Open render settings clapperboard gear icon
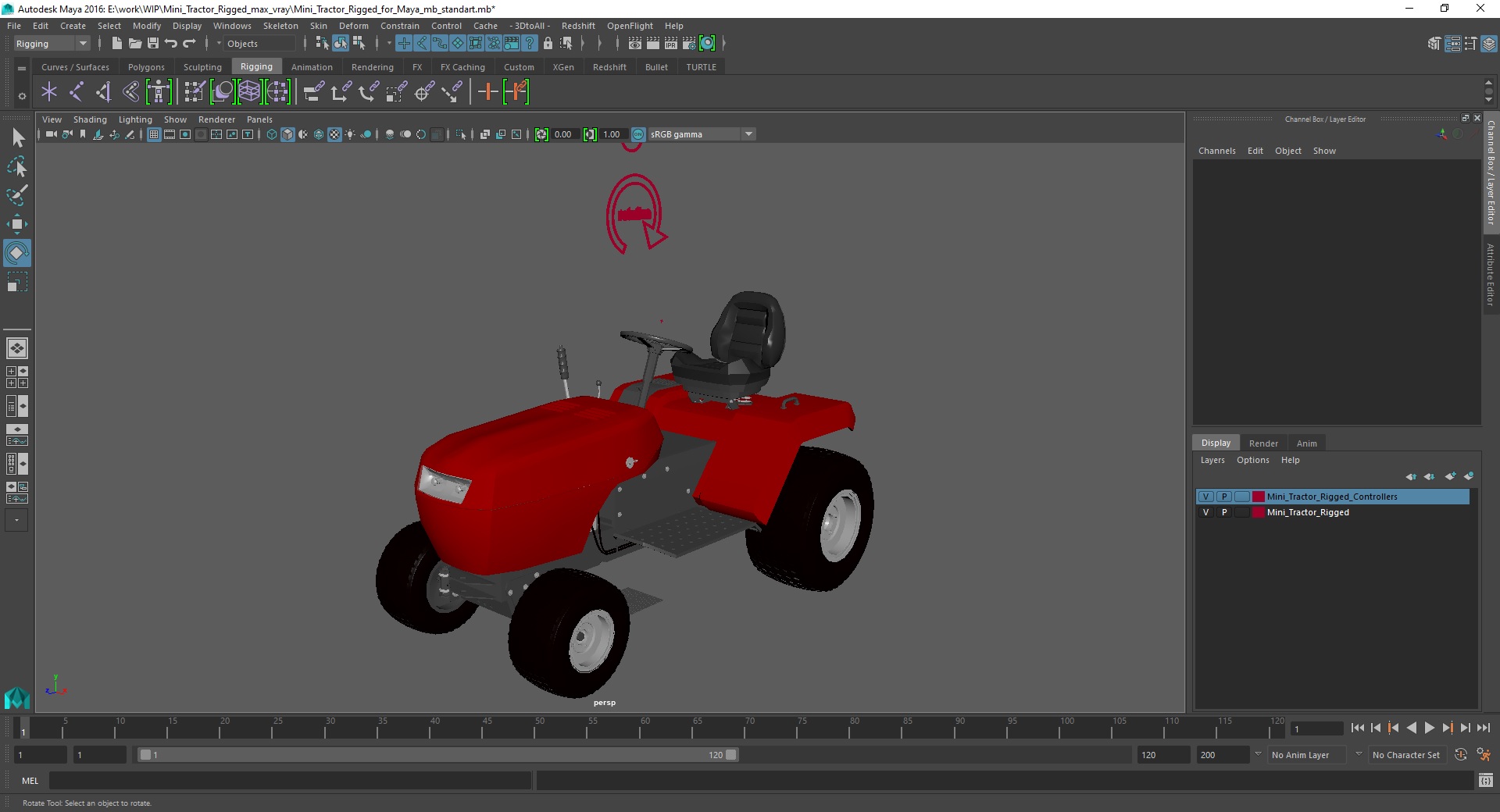 pos(689,44)
